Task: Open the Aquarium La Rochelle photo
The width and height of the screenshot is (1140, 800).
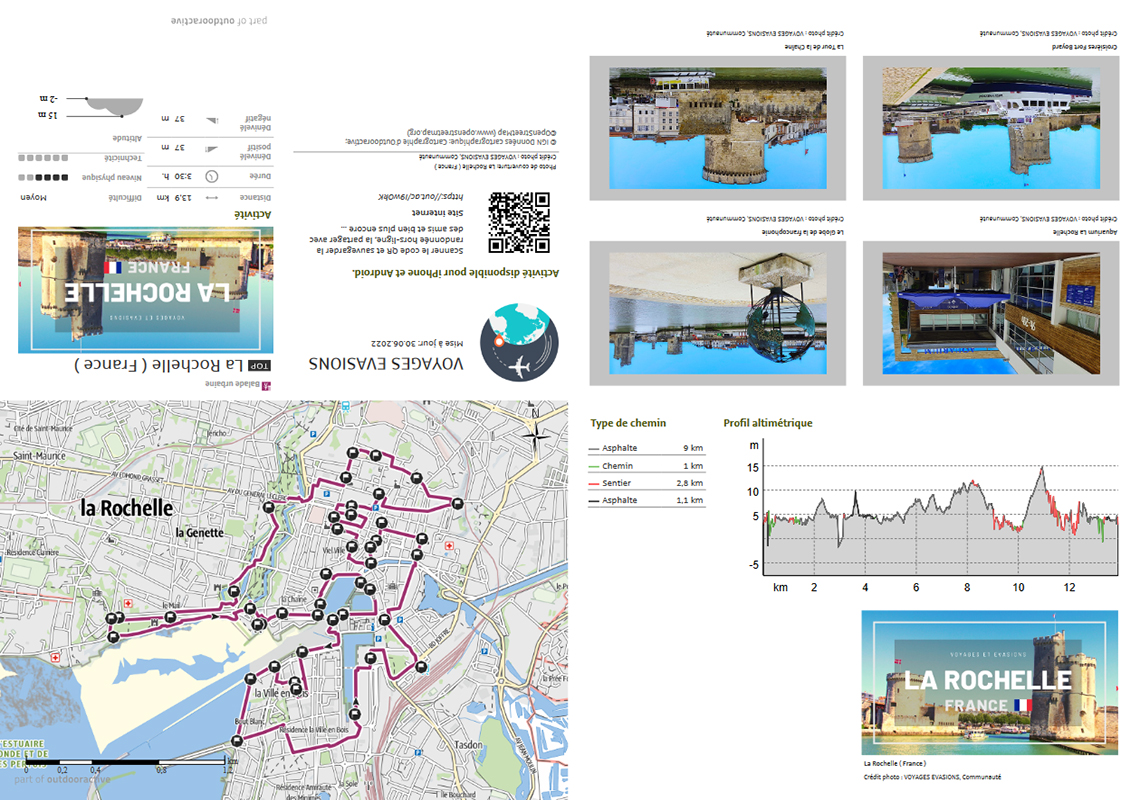Action: coord(991,313)
